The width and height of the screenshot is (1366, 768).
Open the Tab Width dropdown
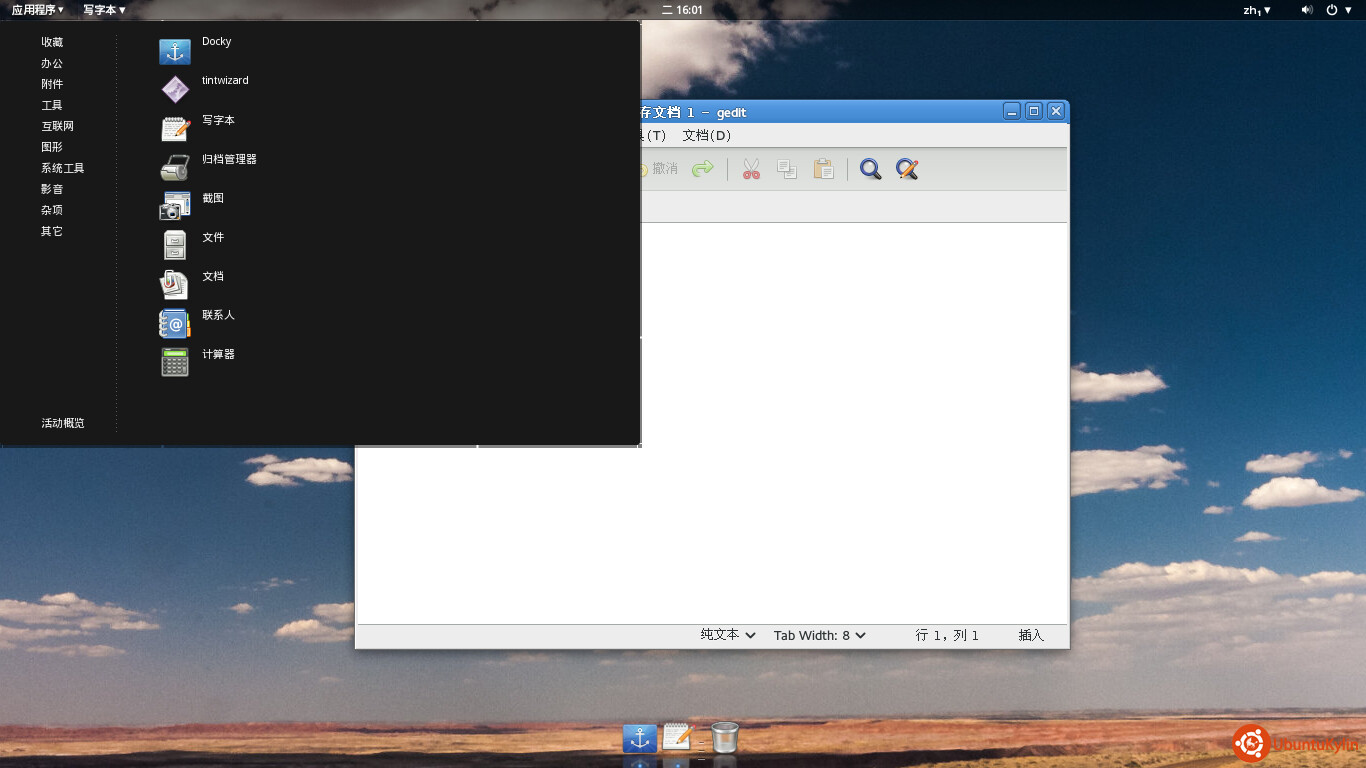point(819,635)
